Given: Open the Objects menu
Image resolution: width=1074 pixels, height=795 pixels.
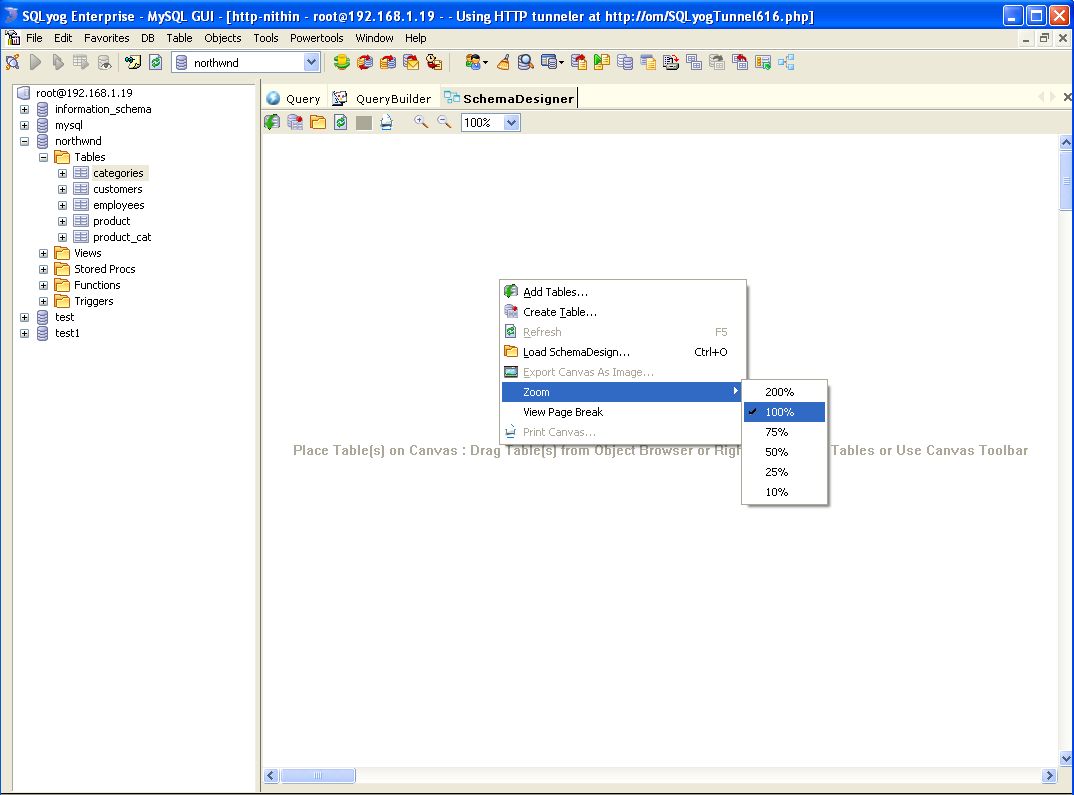Looking at the screenshot, I should (223, 38).
